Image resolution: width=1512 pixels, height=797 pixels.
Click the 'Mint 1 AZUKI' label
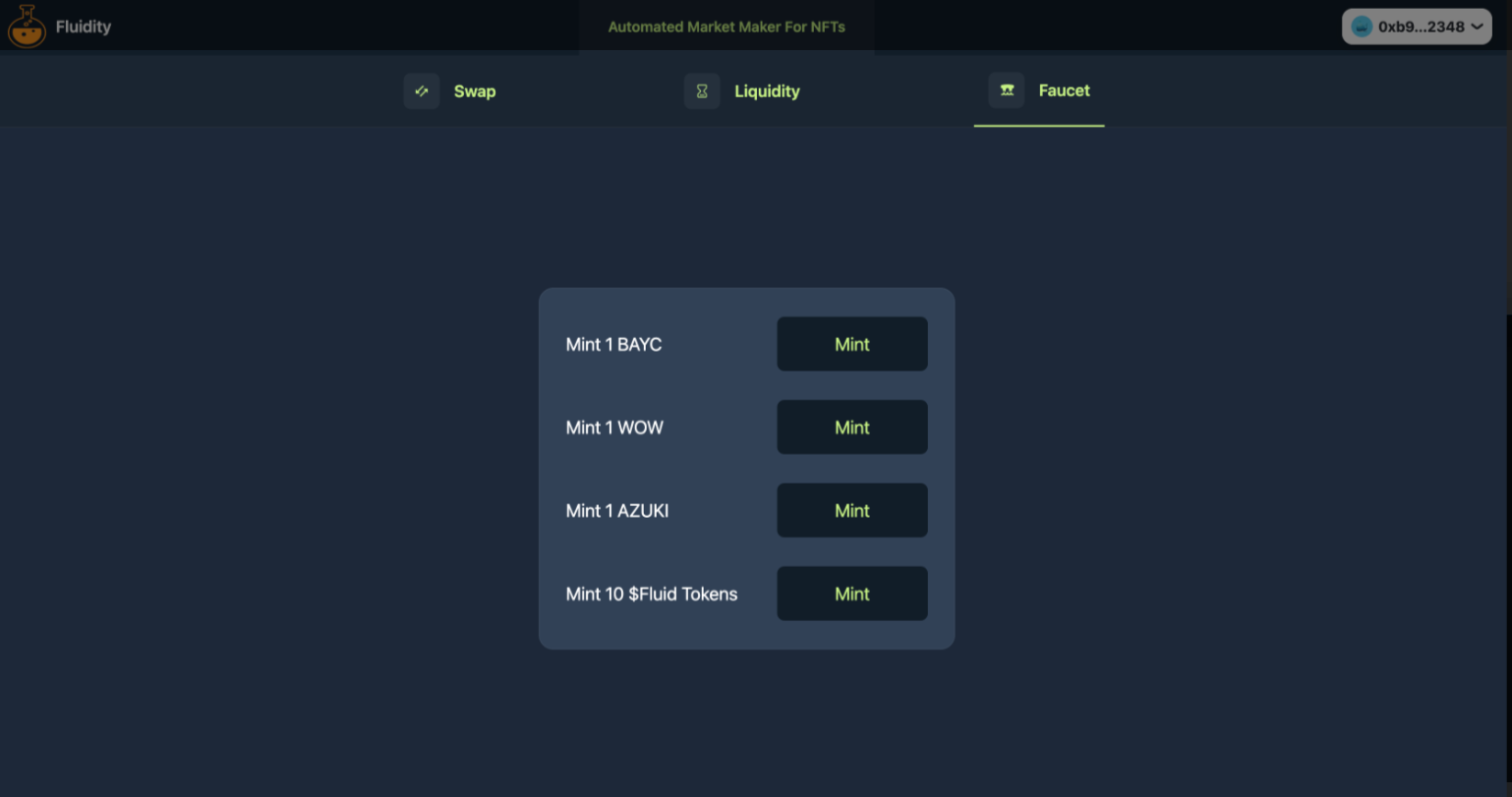coord(617,510)
